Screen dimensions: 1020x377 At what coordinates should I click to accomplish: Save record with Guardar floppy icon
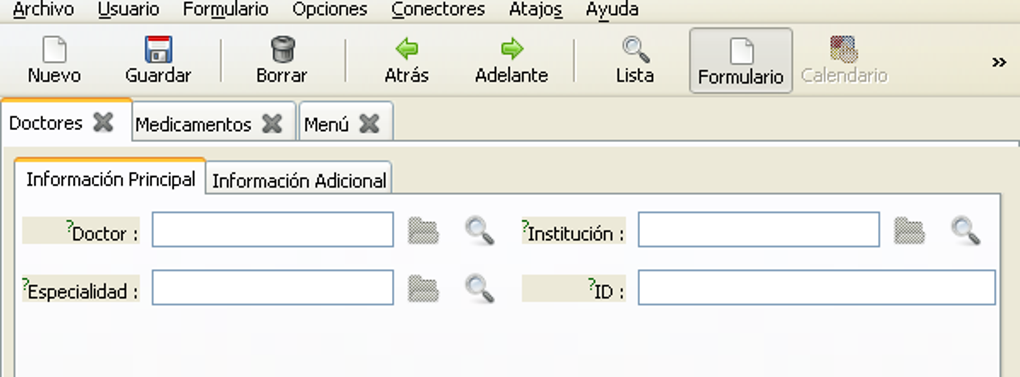point(158,50)
